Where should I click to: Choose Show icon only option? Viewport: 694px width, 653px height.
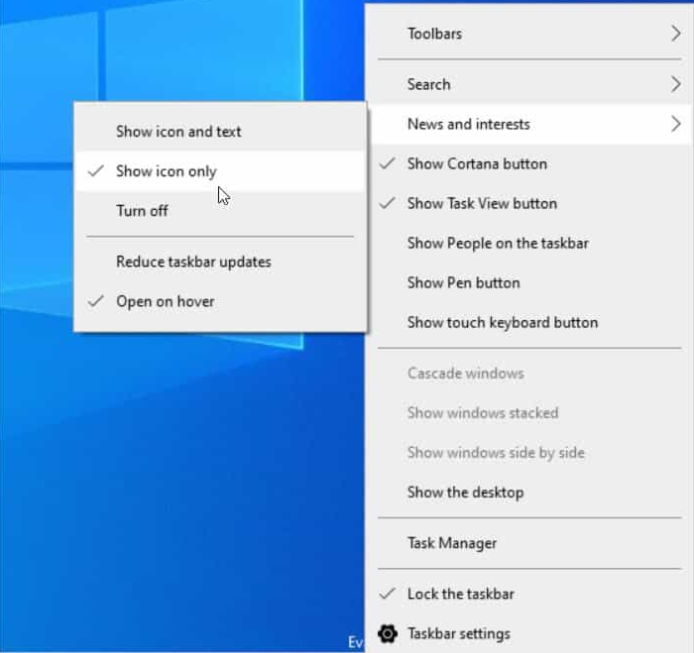[166, 171]
